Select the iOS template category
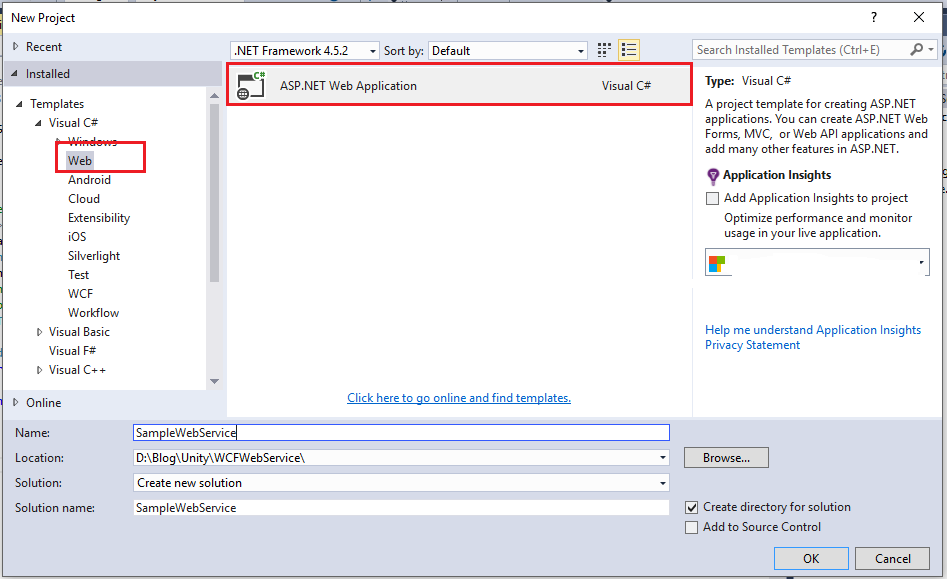Screen dimensions: 947x579 [x=77, y=237]
